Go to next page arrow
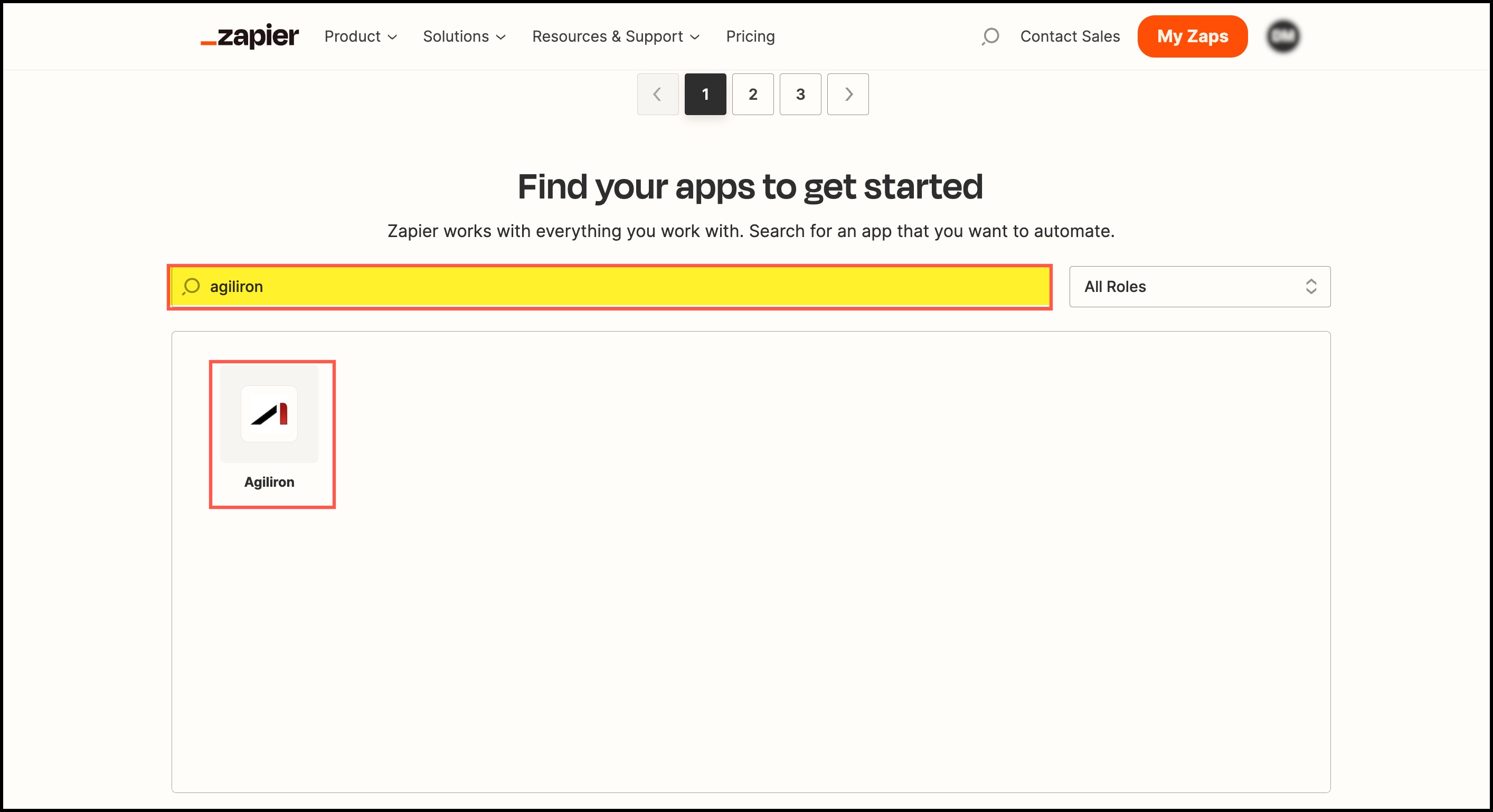This screenshot has width=1493, height=812. [847, 94]
